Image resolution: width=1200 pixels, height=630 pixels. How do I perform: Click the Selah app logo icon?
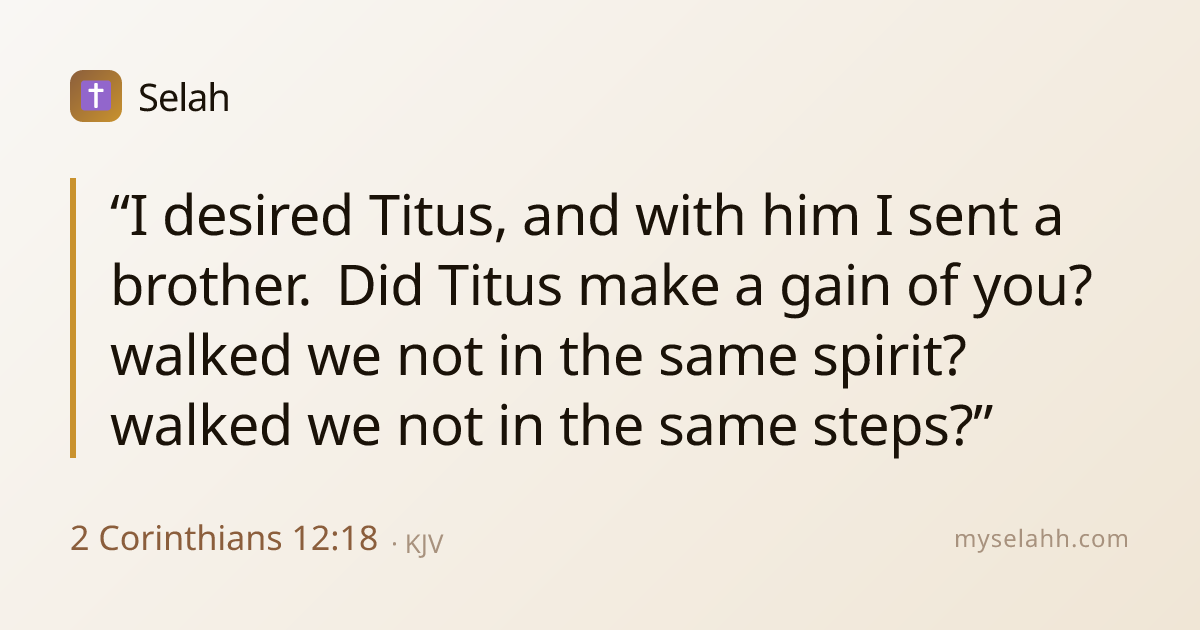click(96, 96)
